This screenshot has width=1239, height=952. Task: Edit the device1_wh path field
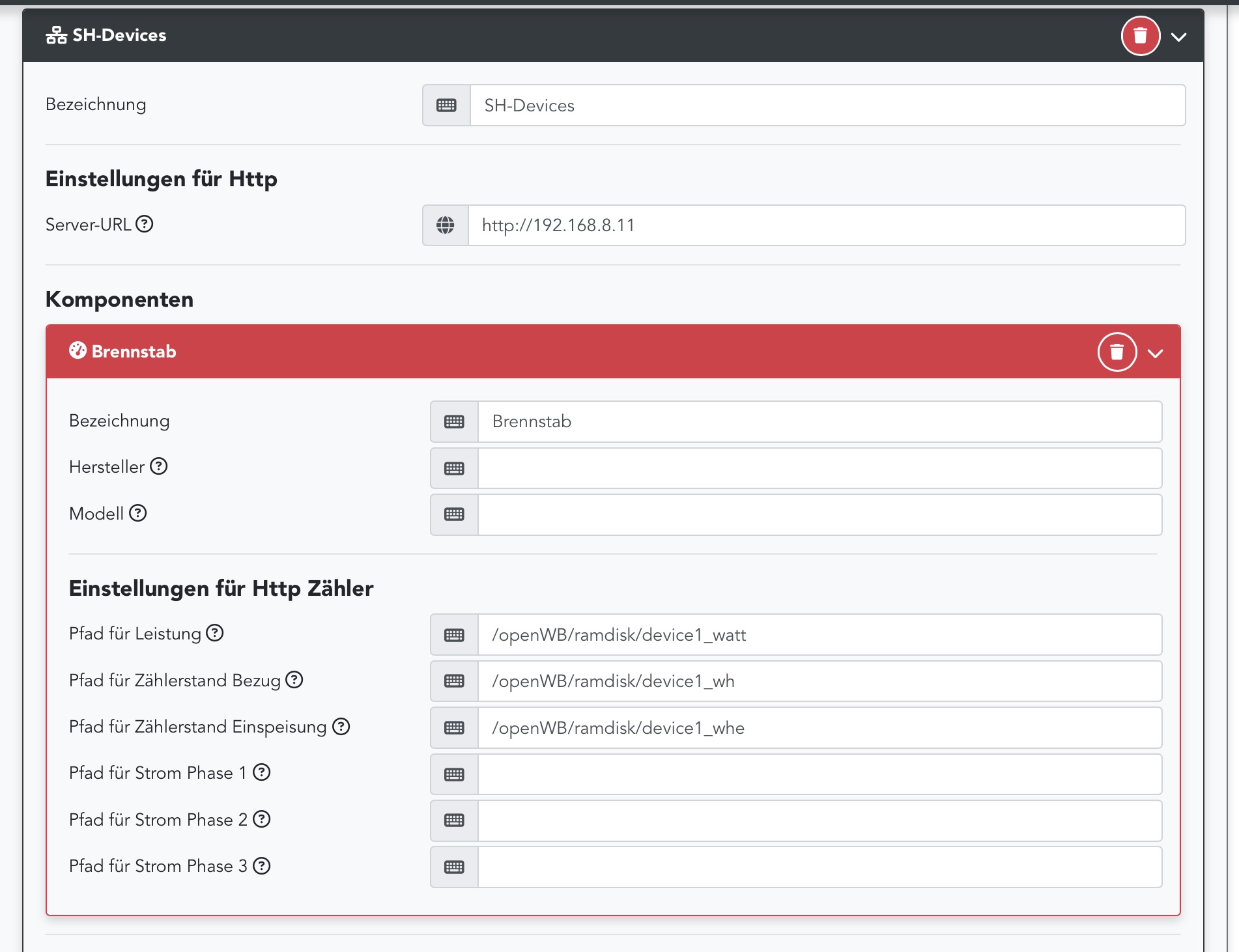[820, 681]
